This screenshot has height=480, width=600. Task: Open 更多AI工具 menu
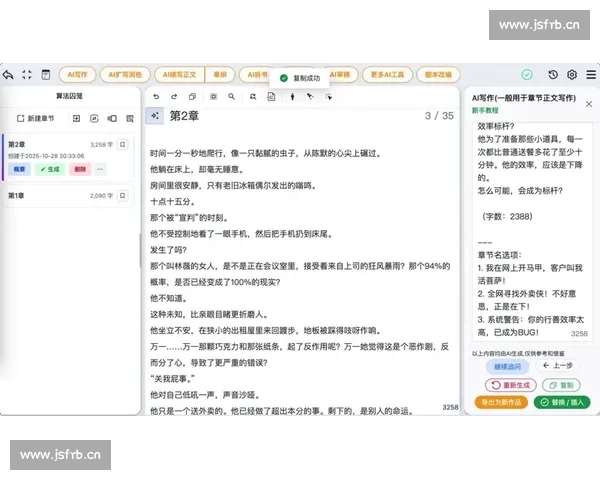tap(388, 74)
